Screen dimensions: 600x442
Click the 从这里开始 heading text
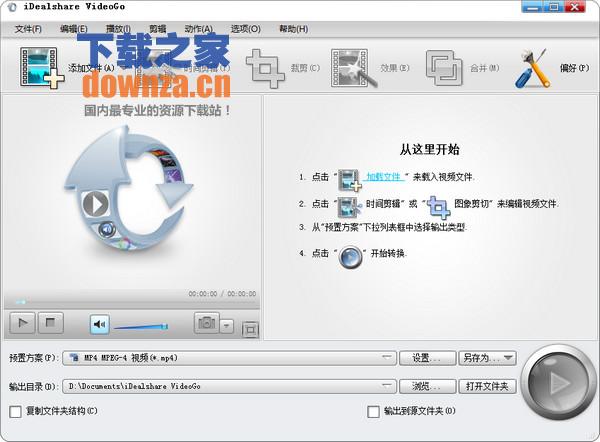[429, 149]
